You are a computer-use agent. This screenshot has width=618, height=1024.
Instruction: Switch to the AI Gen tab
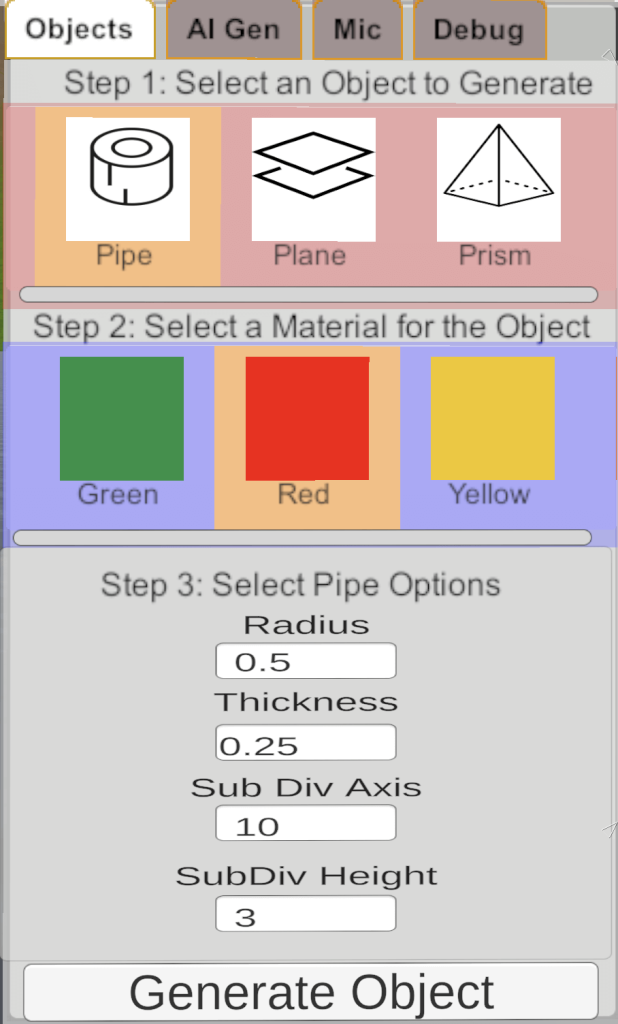pos(234,30)
